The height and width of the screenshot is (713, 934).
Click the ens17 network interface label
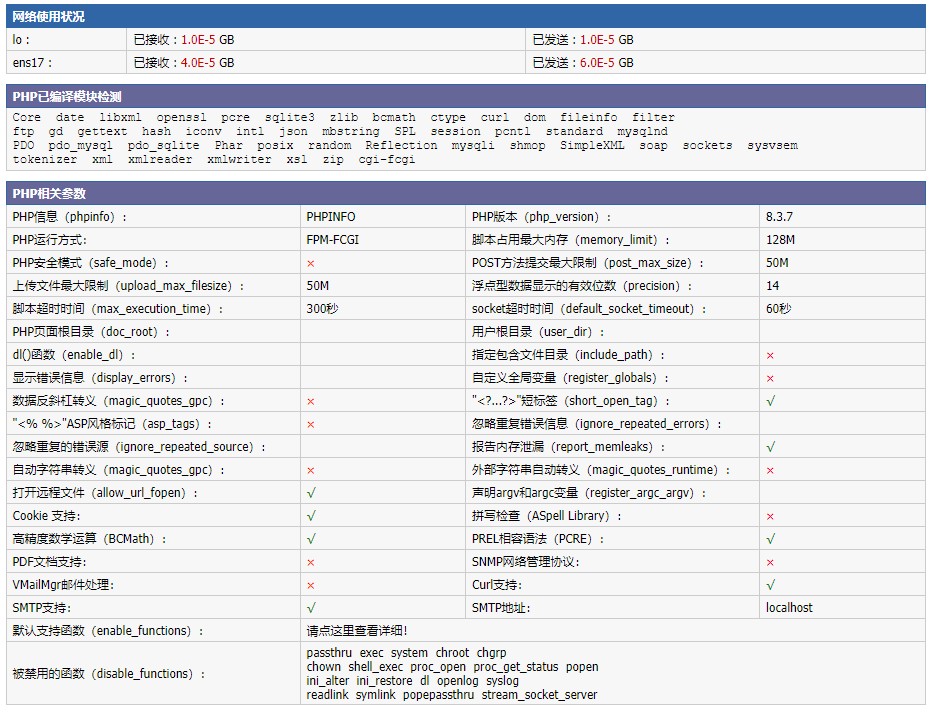point(27,63)
